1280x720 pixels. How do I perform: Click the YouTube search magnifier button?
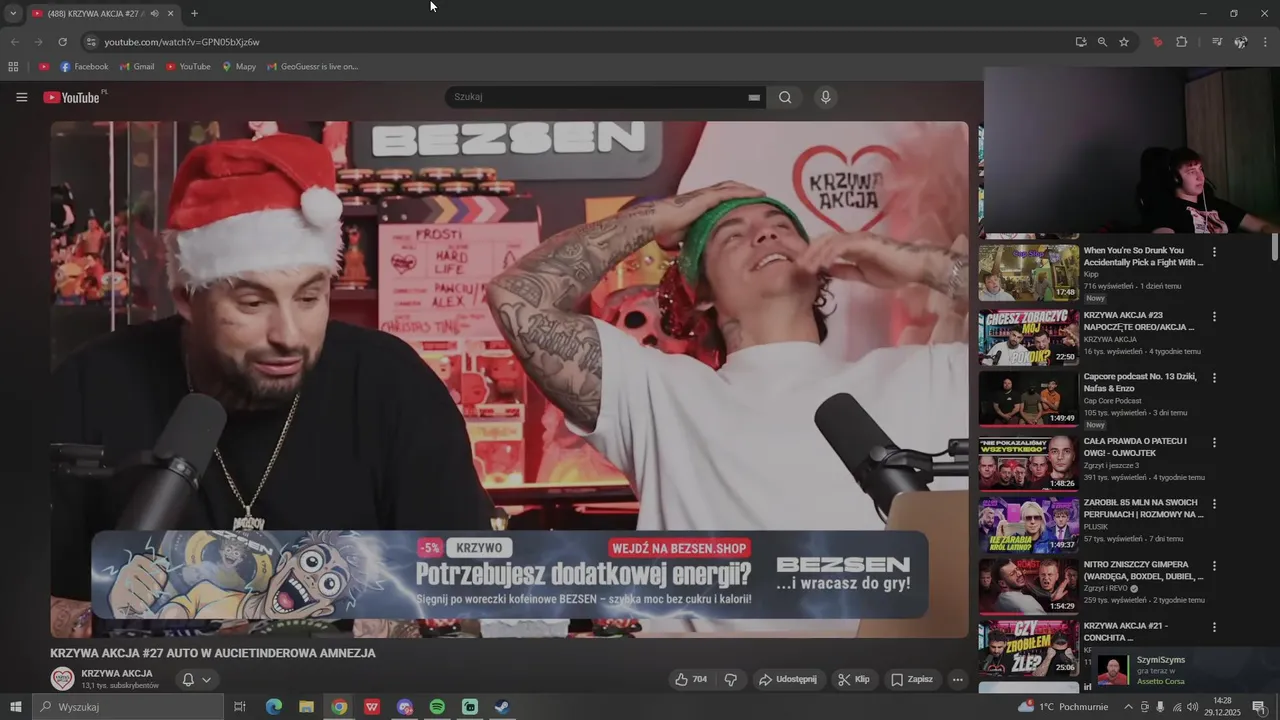[785, 97]
